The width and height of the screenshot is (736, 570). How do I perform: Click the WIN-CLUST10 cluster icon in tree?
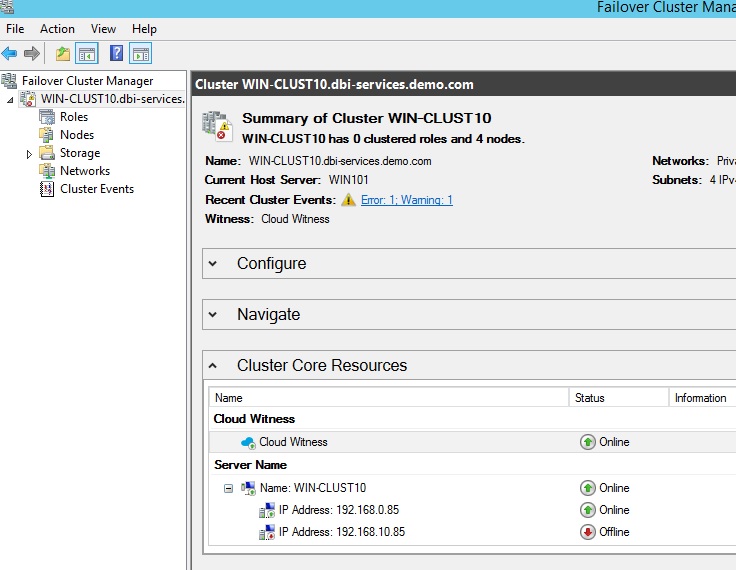tap(27, 99)
